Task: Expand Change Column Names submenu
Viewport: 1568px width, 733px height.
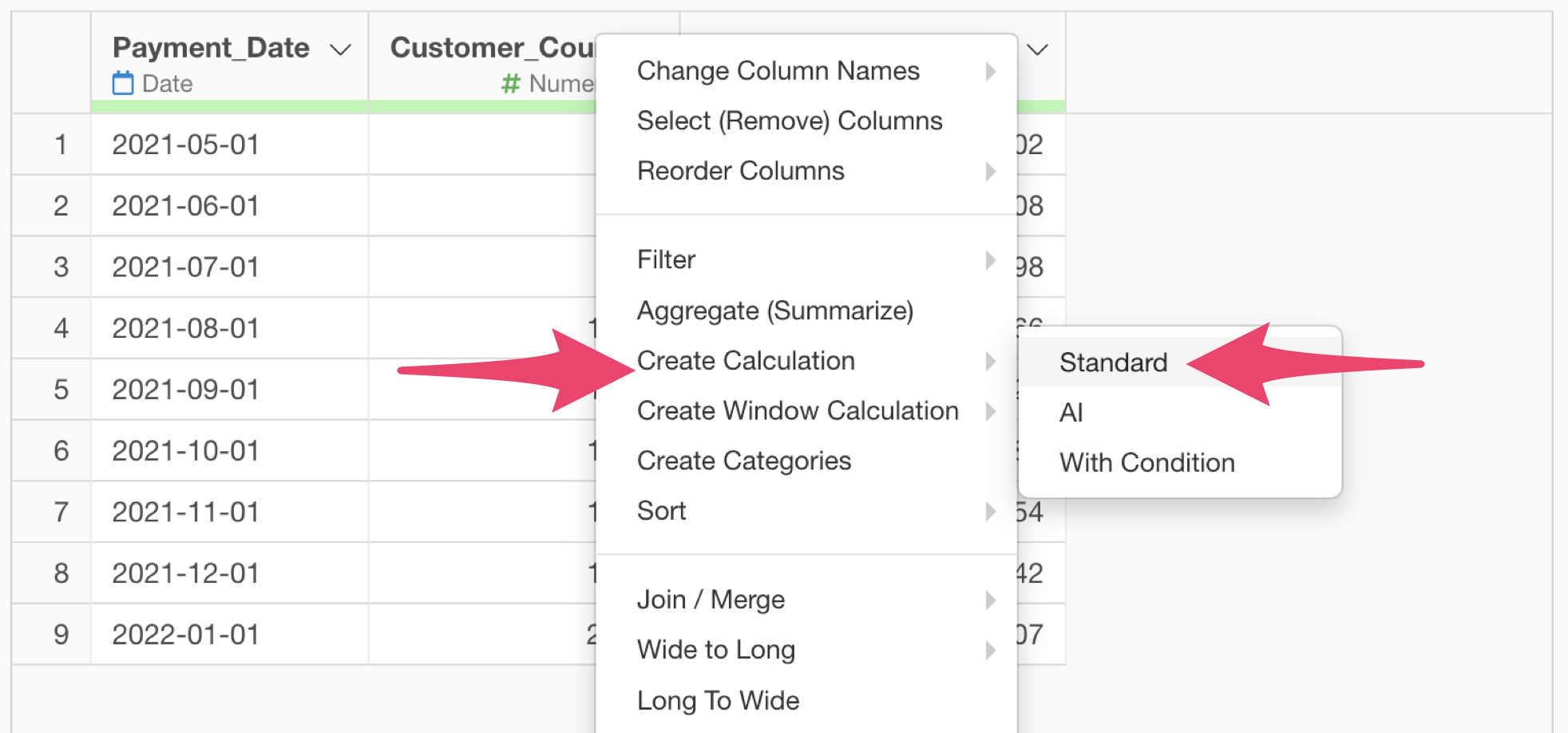Action: 806,71
